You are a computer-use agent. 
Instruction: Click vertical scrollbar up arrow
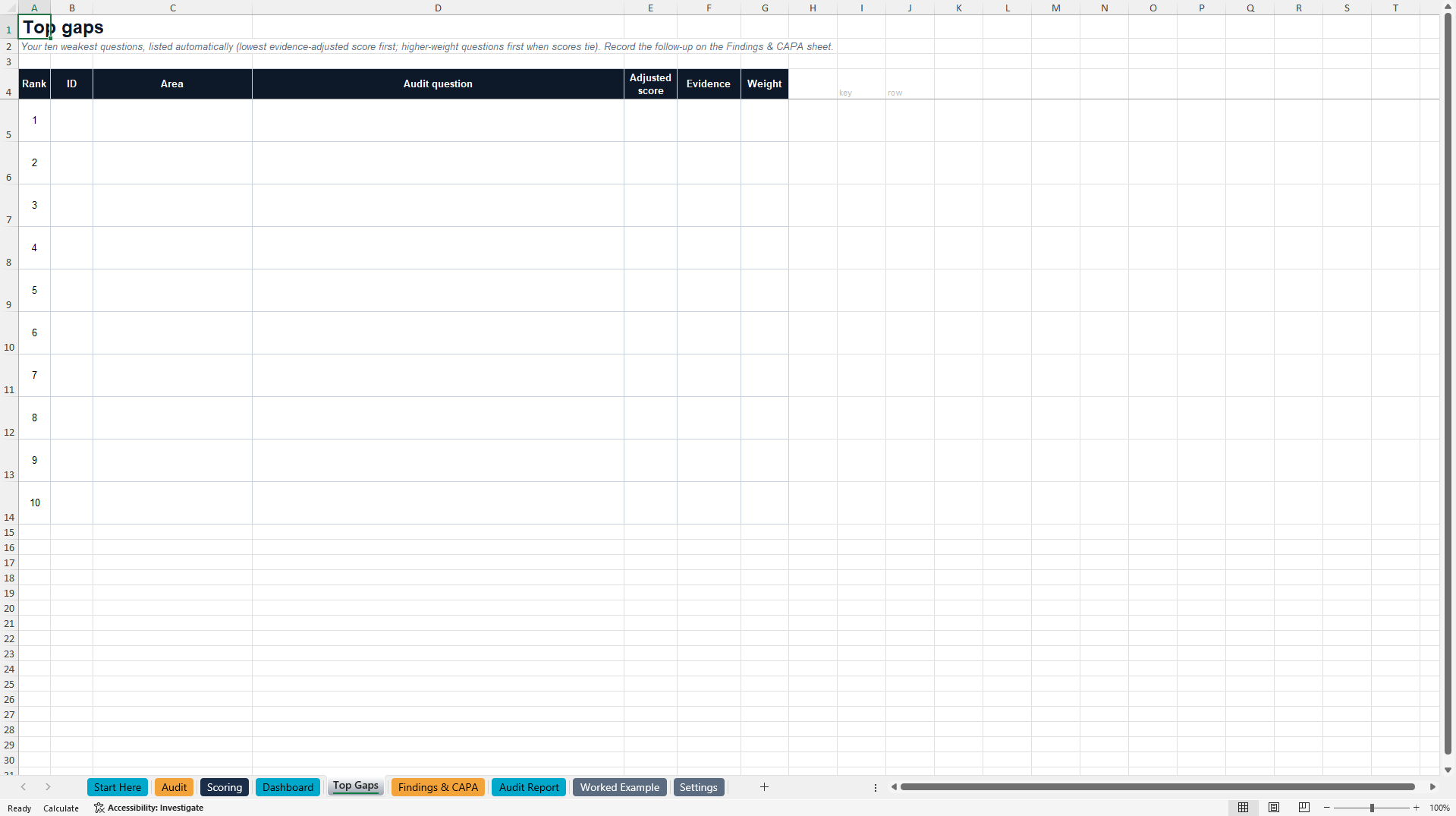pos(1448,7)
